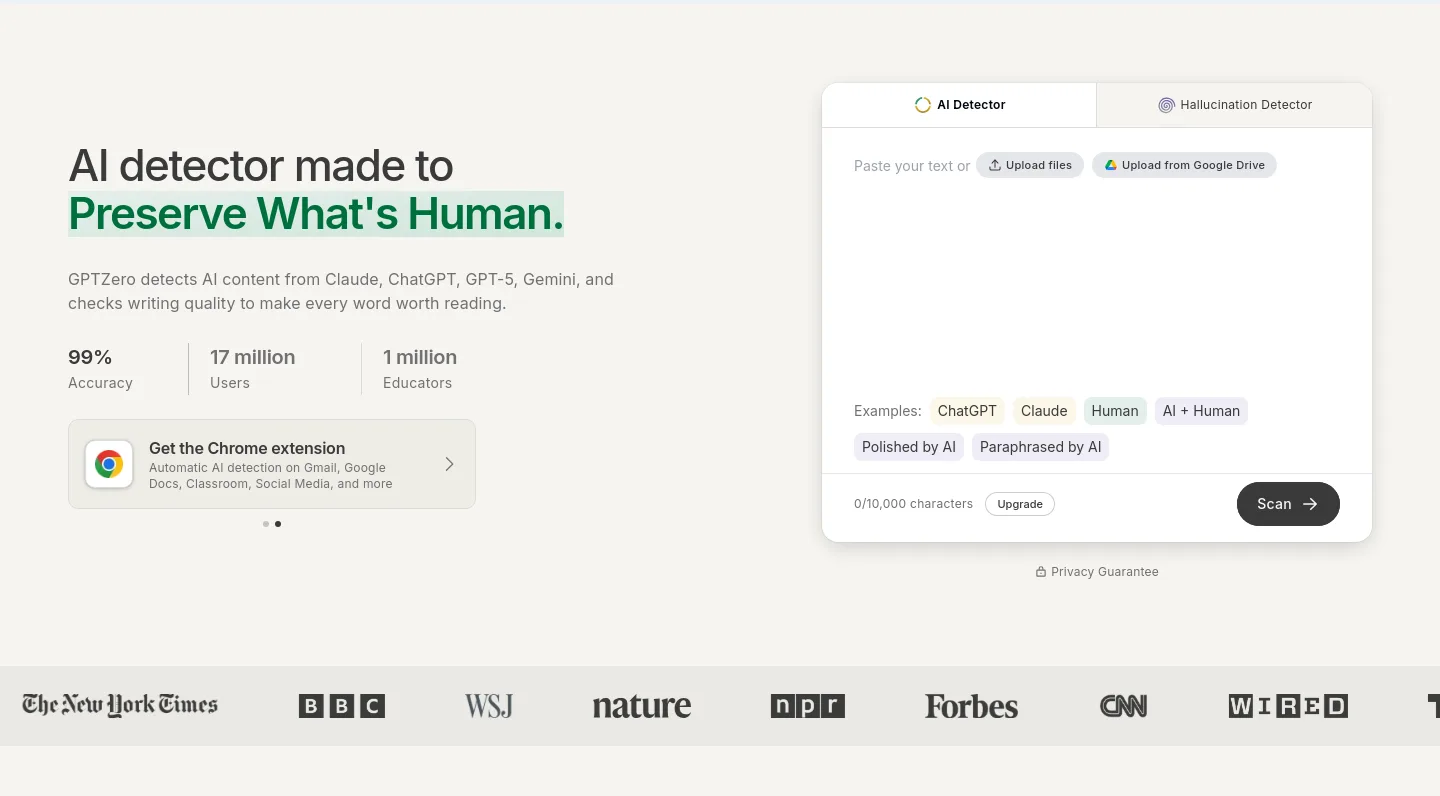Viewport: 1440px width, 796px height.
Task: Click the arrow icon on Scan
Action: (x=1310, y=504)
